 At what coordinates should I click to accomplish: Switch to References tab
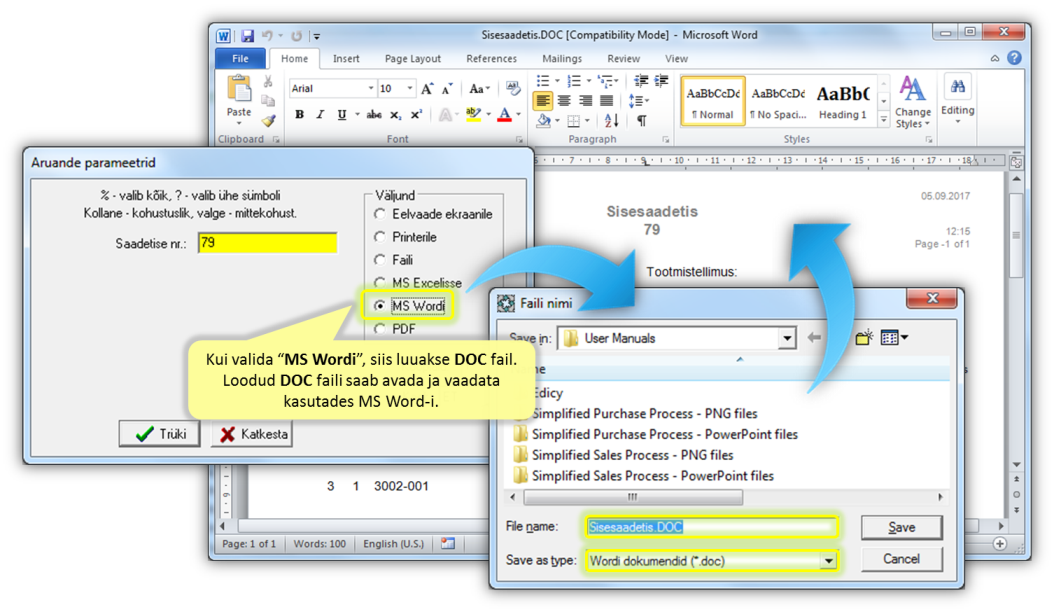point(491,59)
